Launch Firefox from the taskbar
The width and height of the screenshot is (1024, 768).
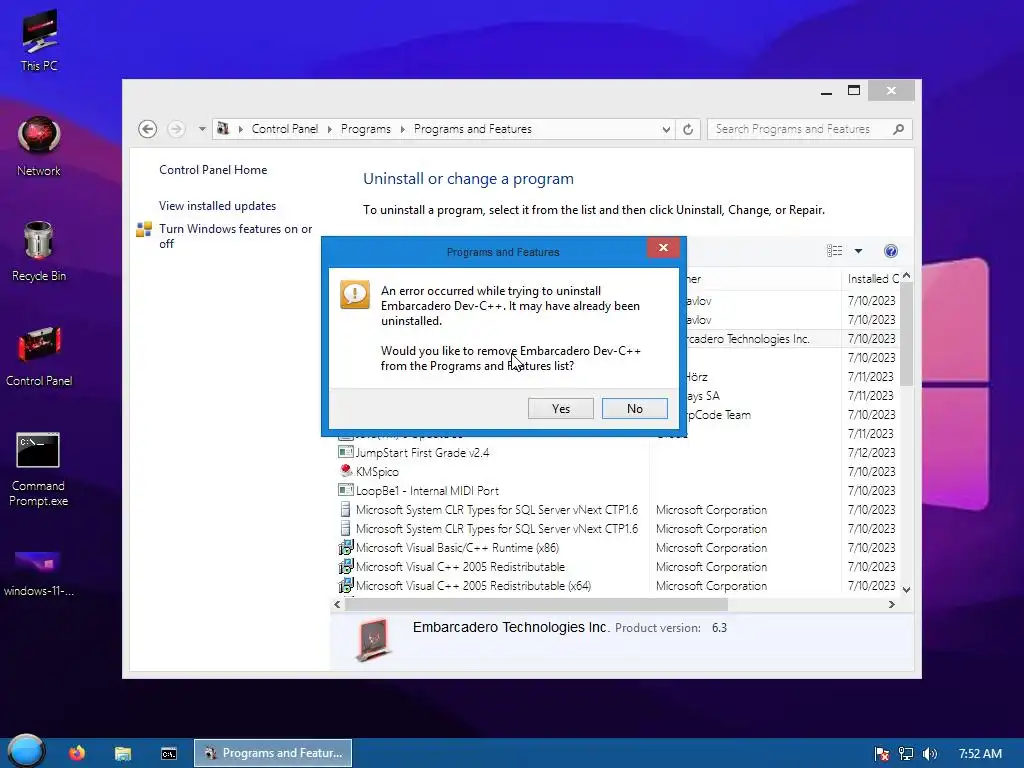click(77, 753)
